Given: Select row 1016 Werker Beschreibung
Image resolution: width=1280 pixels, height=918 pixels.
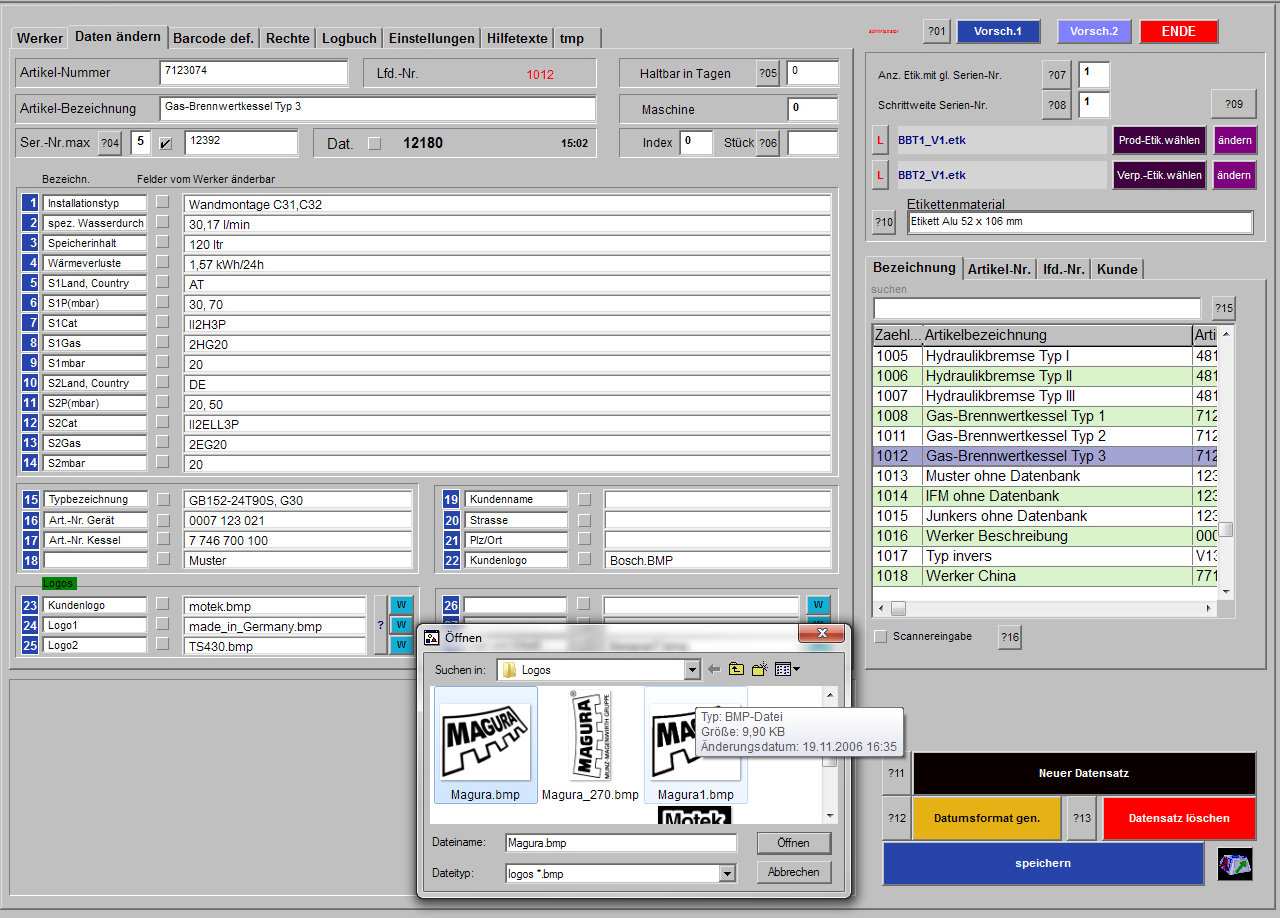Looking at the screenshot, I should click(x=1045, y=536).
